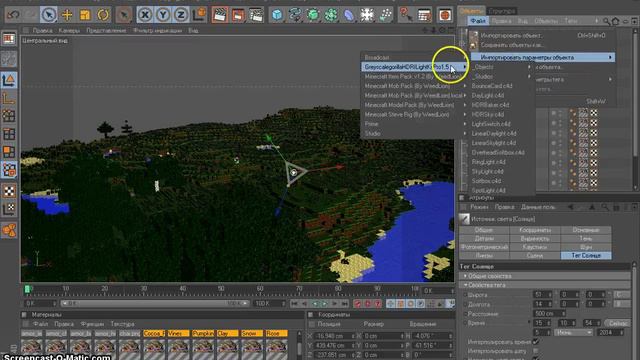
Task: Choose HDRISky.c4d from the submenu
Action: pyautogui.click(x=488, y=115)
